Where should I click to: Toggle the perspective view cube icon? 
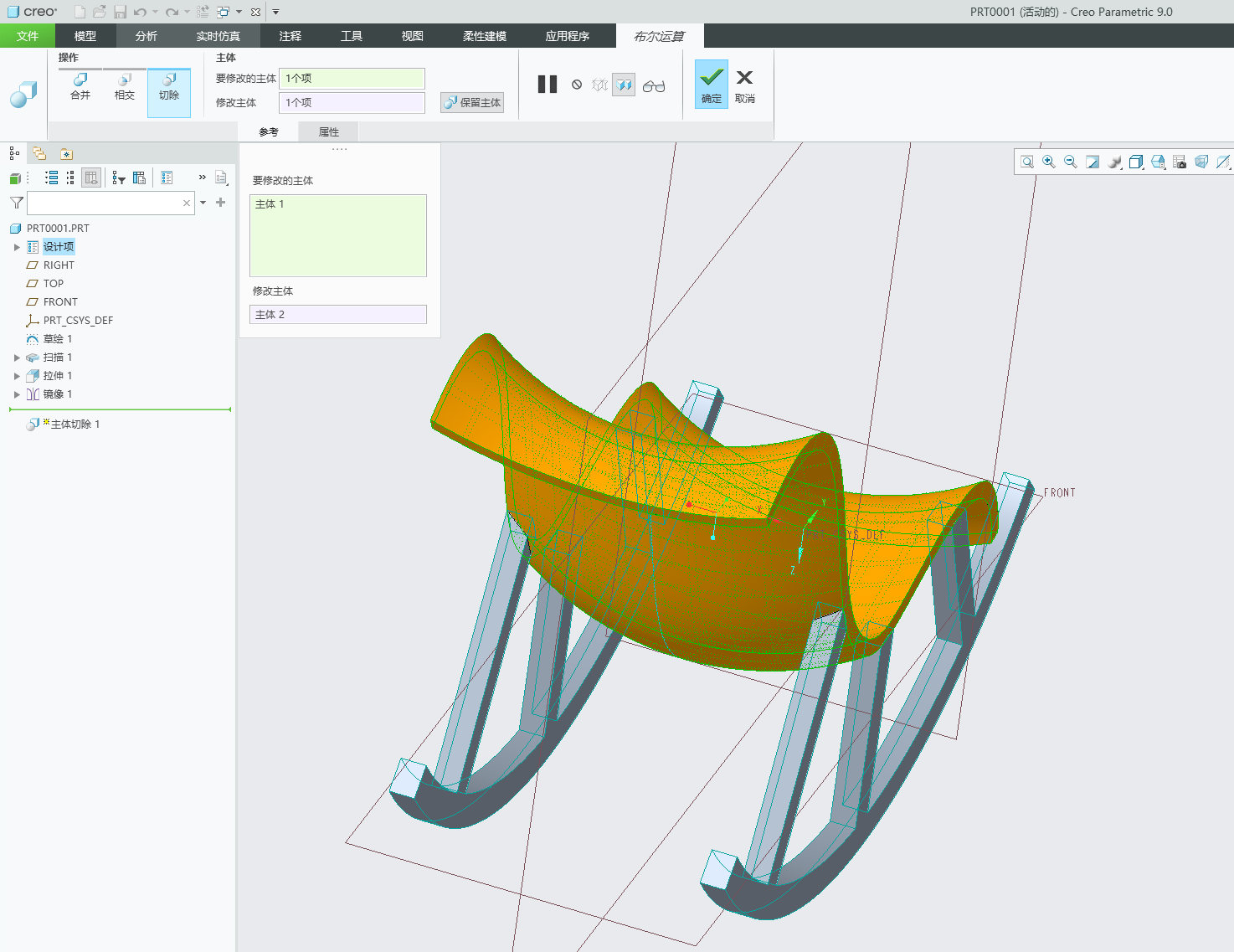tap(1201, 162)
